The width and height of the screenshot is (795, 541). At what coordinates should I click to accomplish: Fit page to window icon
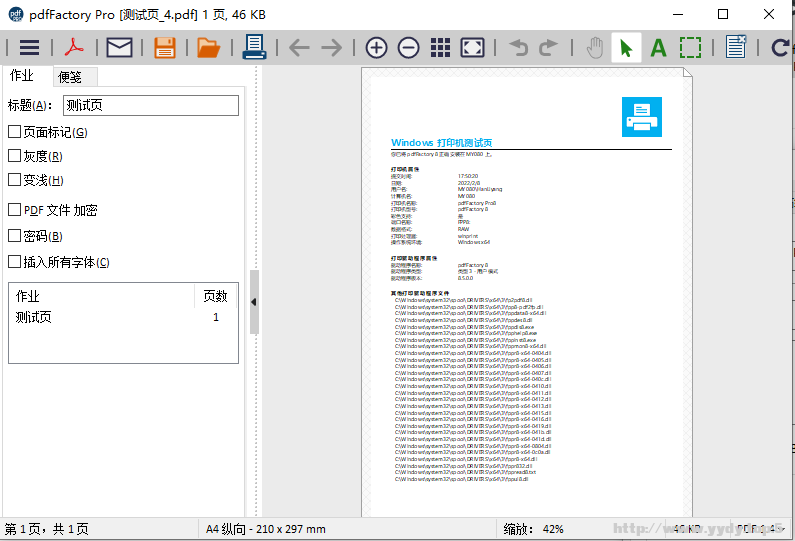[472, 48]
